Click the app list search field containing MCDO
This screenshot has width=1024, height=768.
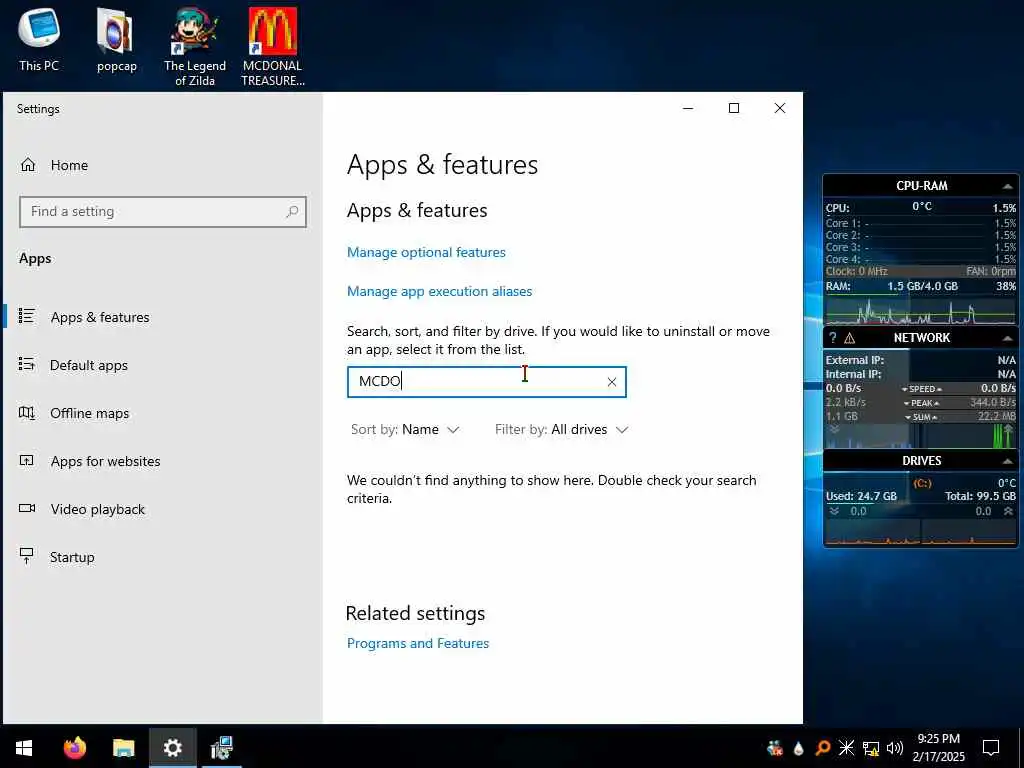pos(487,382)
